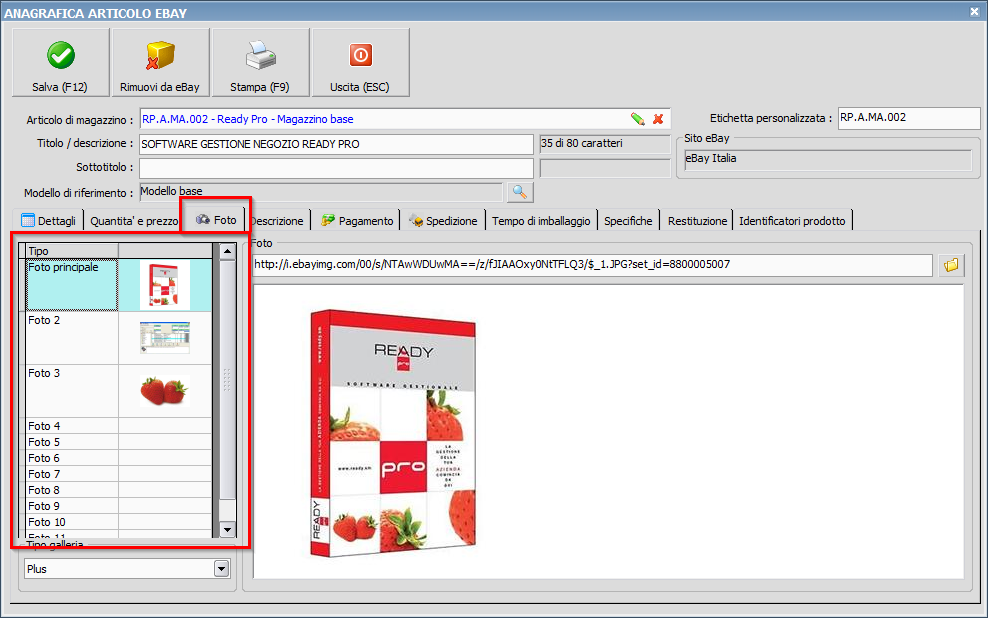
Task: Open the Spedizione tab
Action: pyautogui.click(x=443, y=221)
